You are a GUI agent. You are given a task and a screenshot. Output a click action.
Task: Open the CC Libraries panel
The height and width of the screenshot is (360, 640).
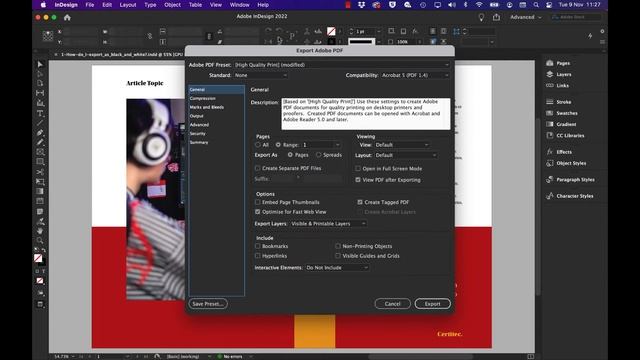point(565,136)
